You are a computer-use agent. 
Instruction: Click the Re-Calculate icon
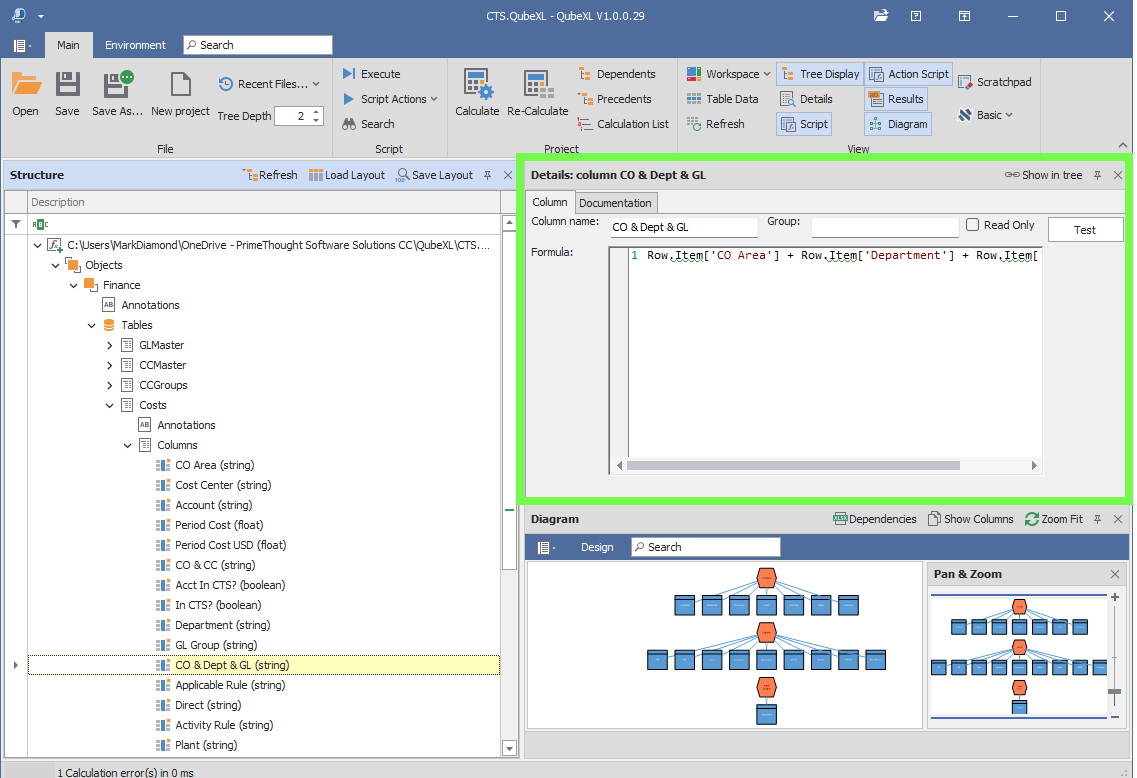[537, 92]
